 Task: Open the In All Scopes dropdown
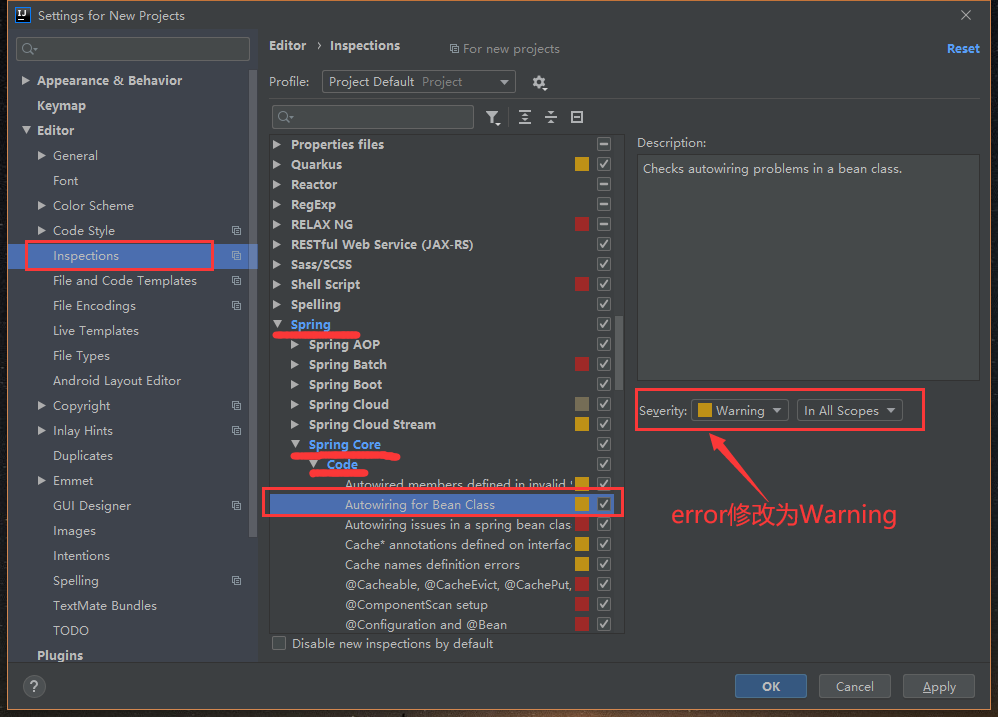pyautogui.click(x=849, y=410)
